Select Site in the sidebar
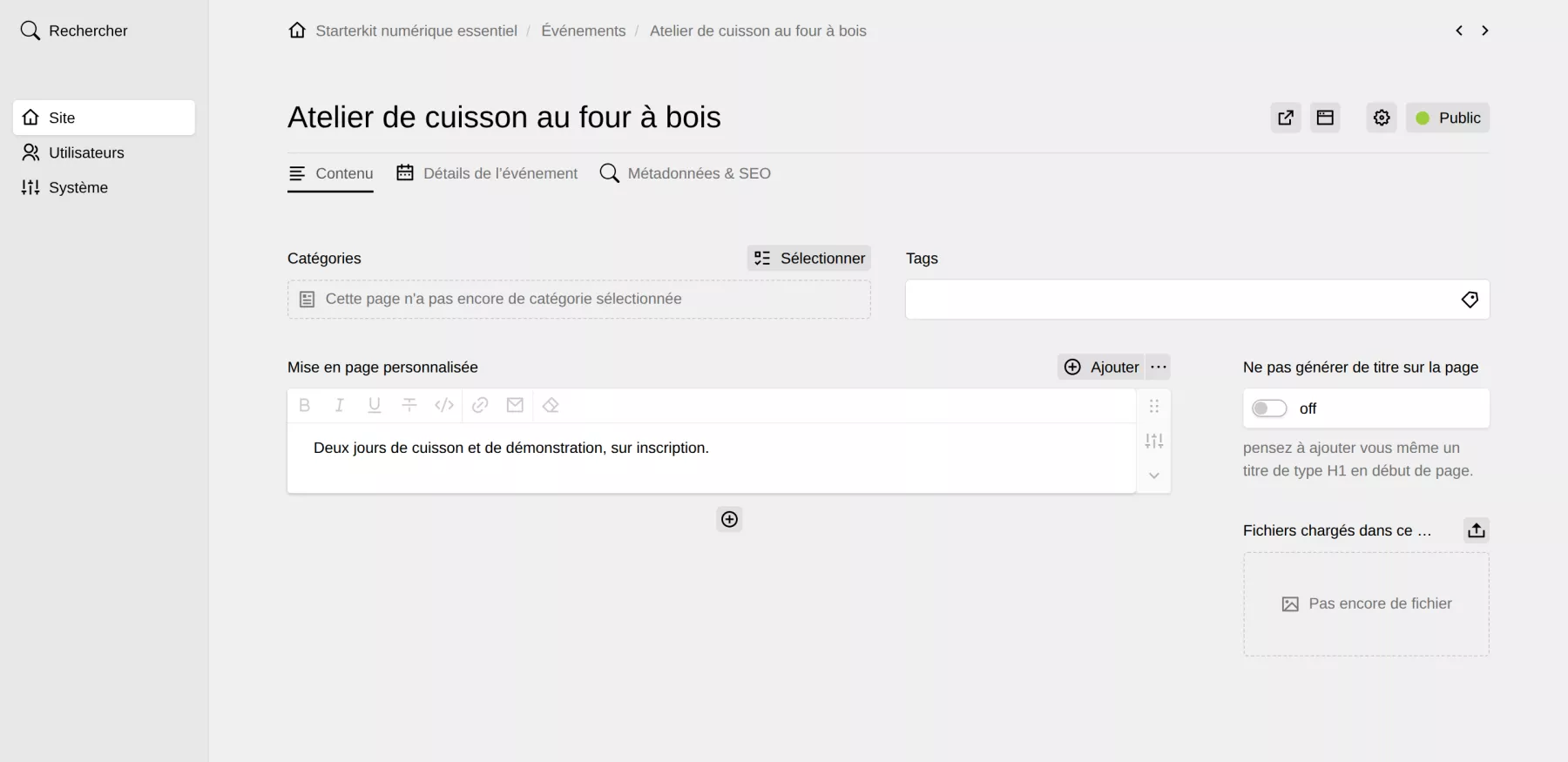Screen dimensions: 1568x762 (104, 118)
